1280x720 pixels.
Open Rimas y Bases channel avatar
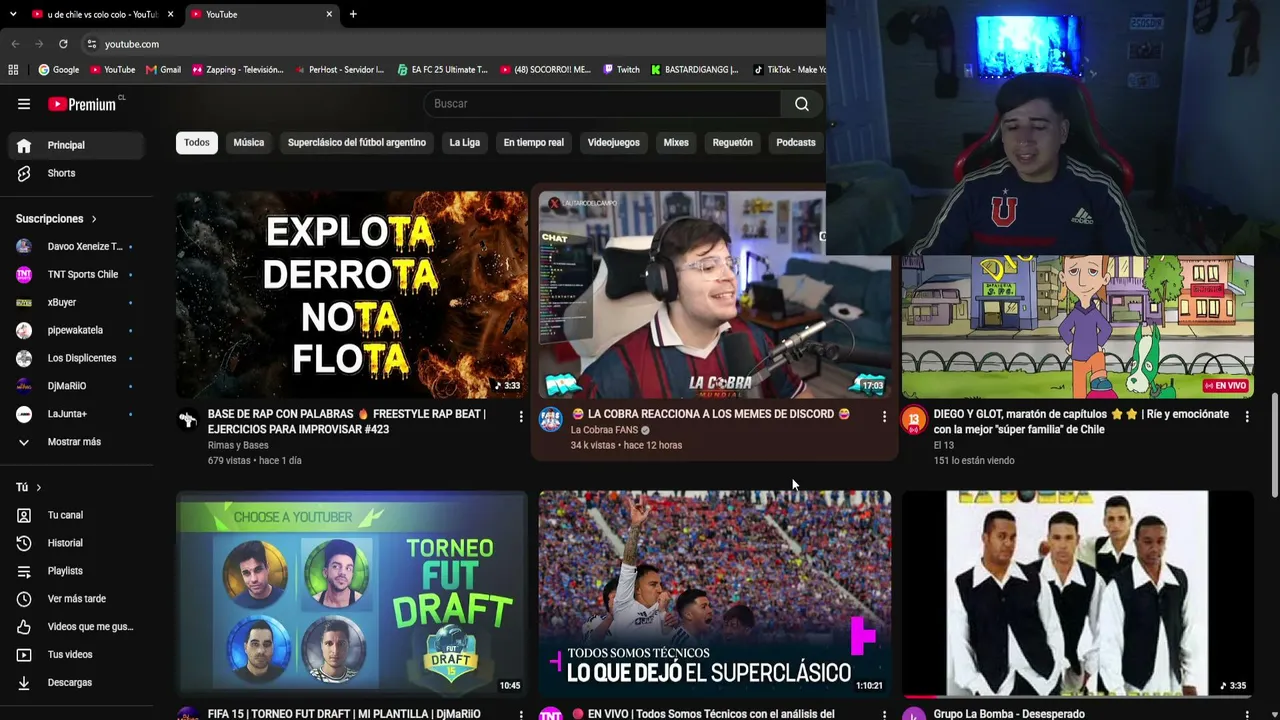click(188, 420)
